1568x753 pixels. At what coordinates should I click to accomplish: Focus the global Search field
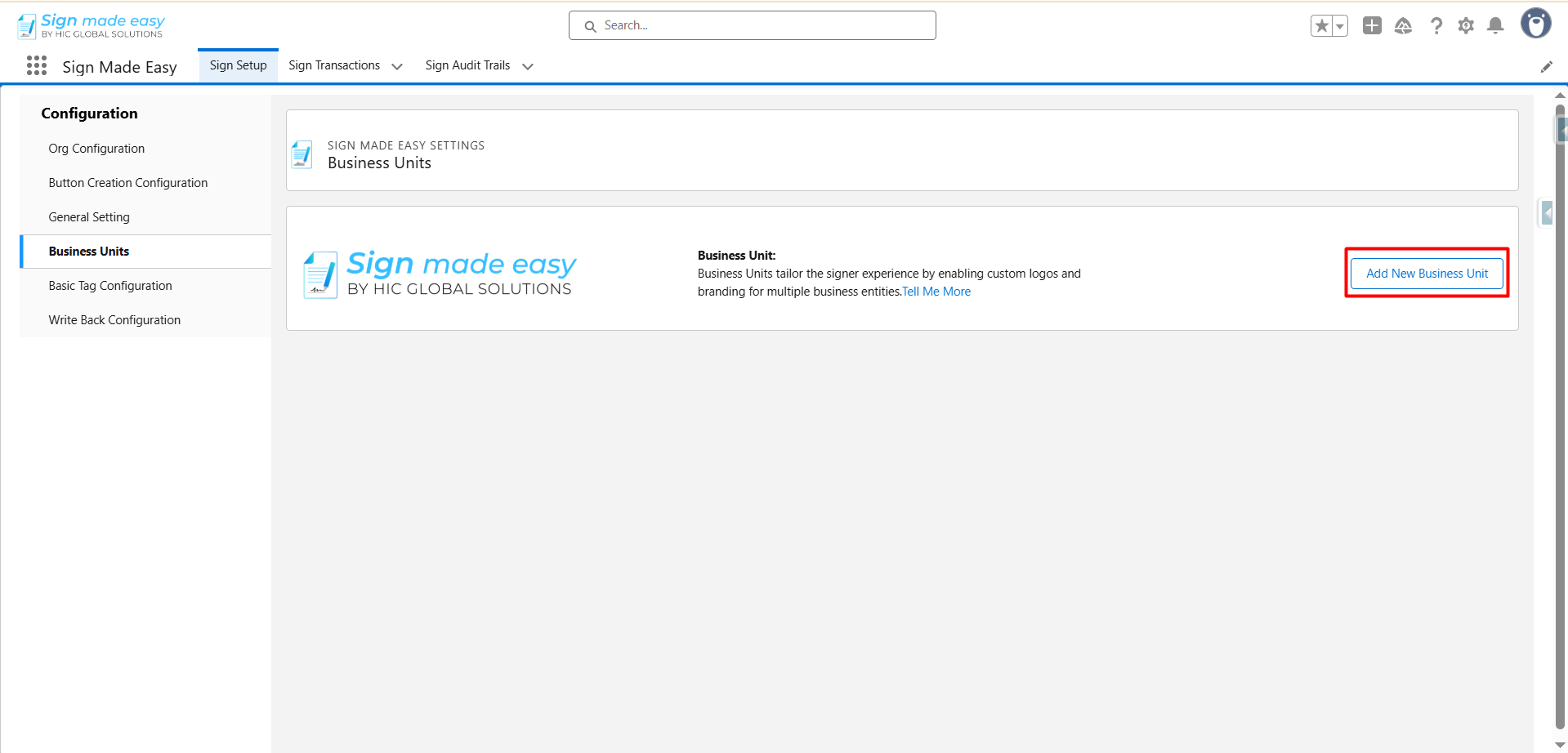click(752, 25)
